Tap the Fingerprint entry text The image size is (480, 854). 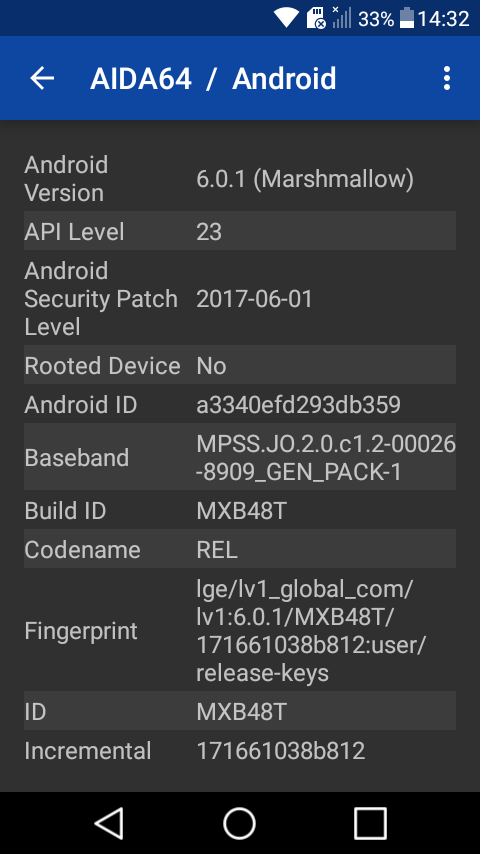pyautogui.click(x=312, y=631)
